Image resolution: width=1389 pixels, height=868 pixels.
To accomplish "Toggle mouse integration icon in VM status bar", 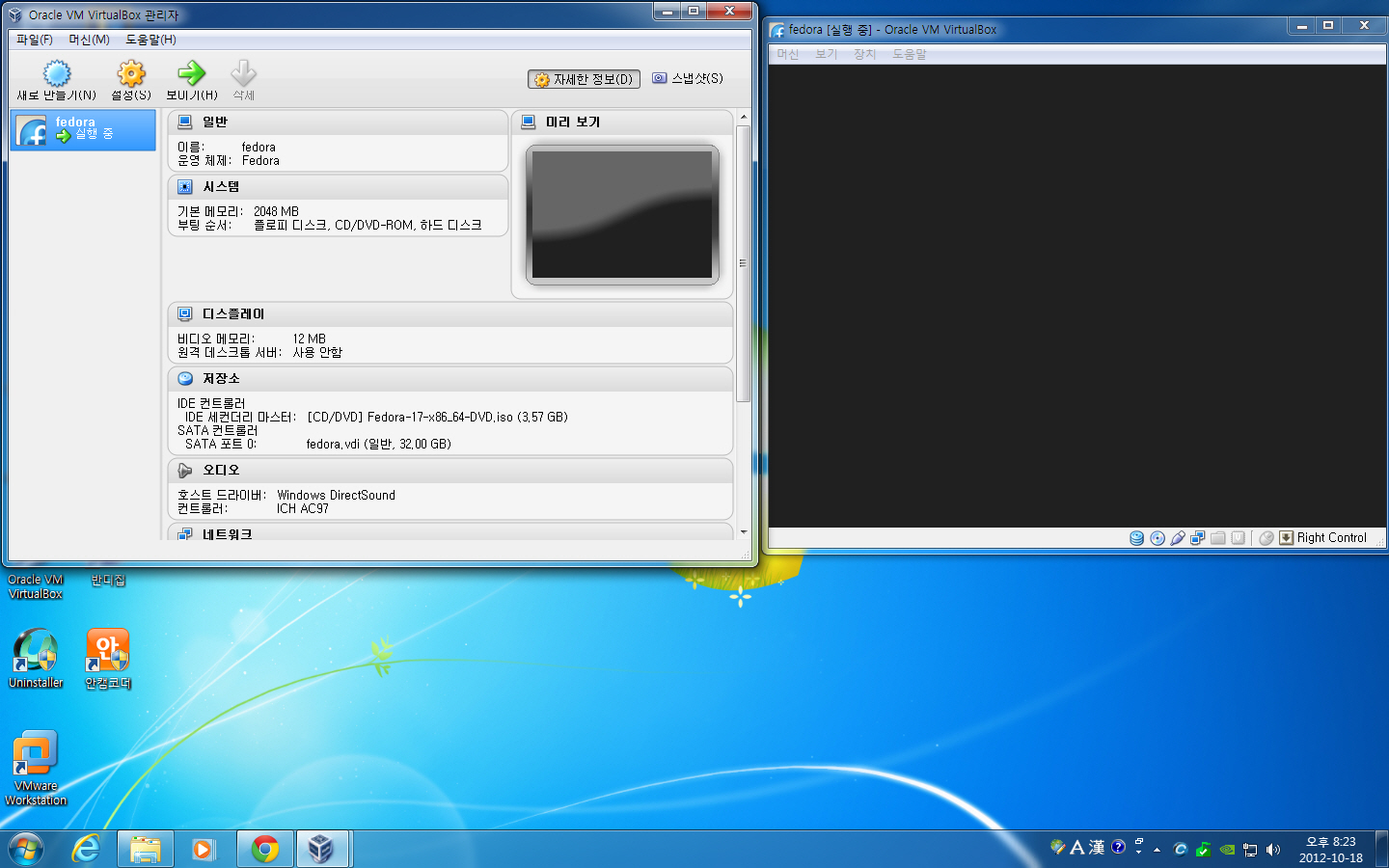I will point(1266,538).
